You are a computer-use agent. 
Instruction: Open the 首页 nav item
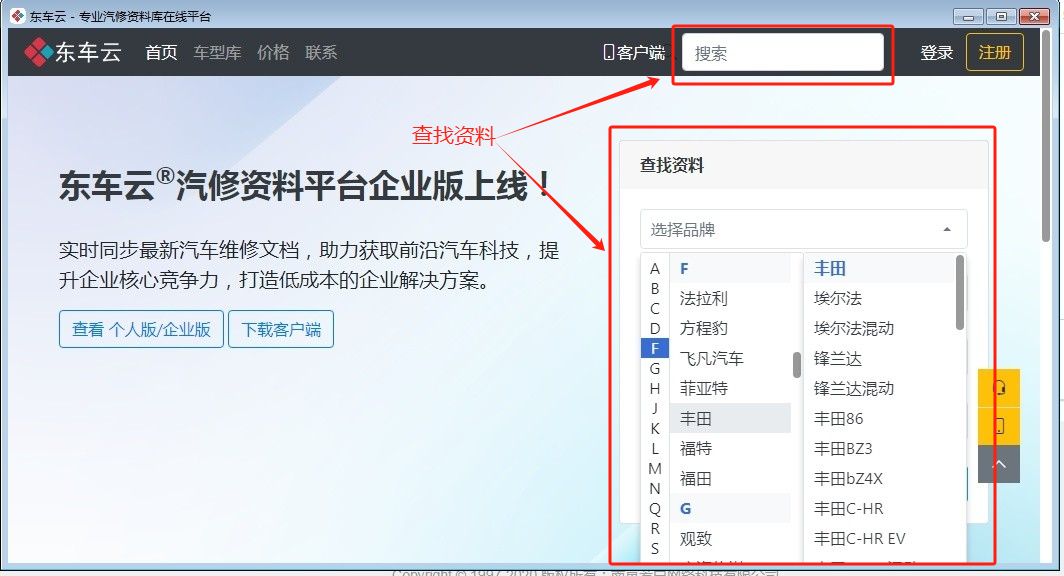coord(161,53)
